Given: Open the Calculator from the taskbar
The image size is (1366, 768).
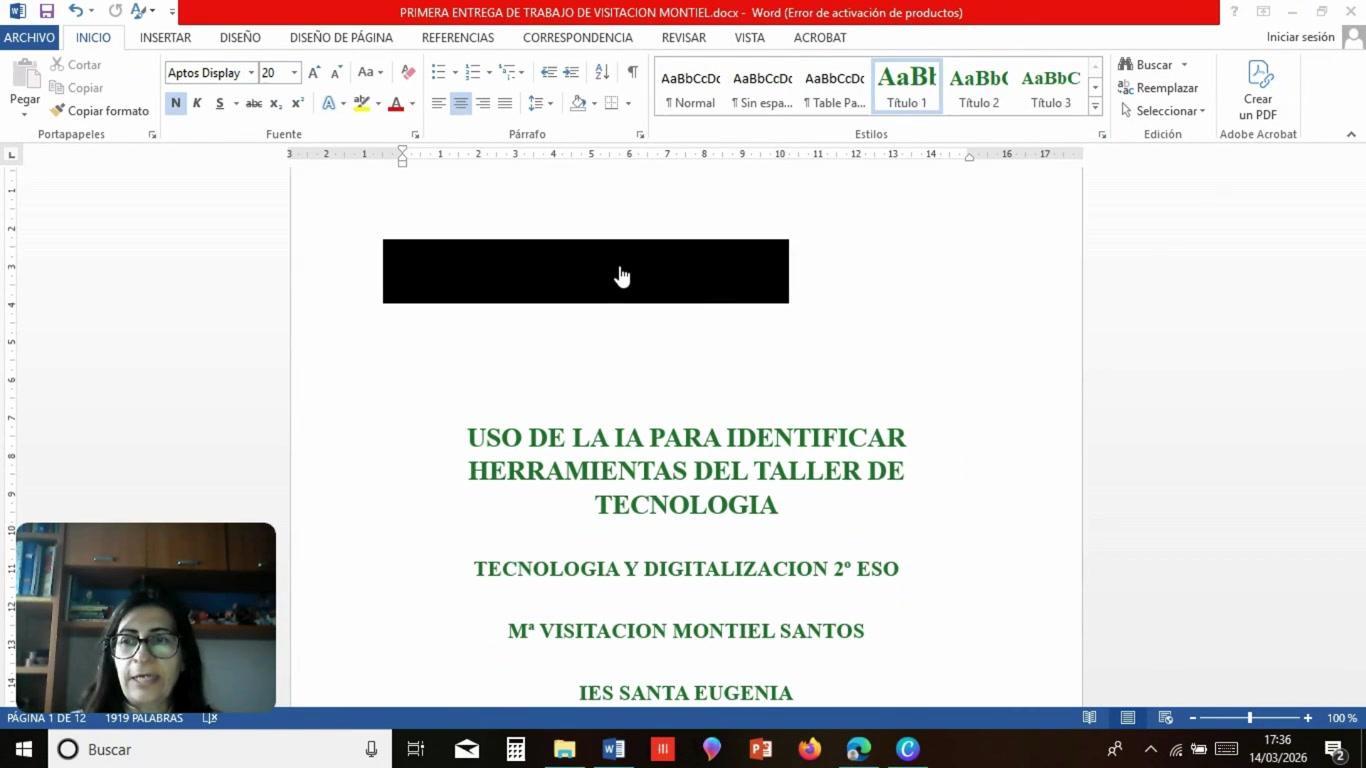Looking at the screenshot, I should click(516, 749).
